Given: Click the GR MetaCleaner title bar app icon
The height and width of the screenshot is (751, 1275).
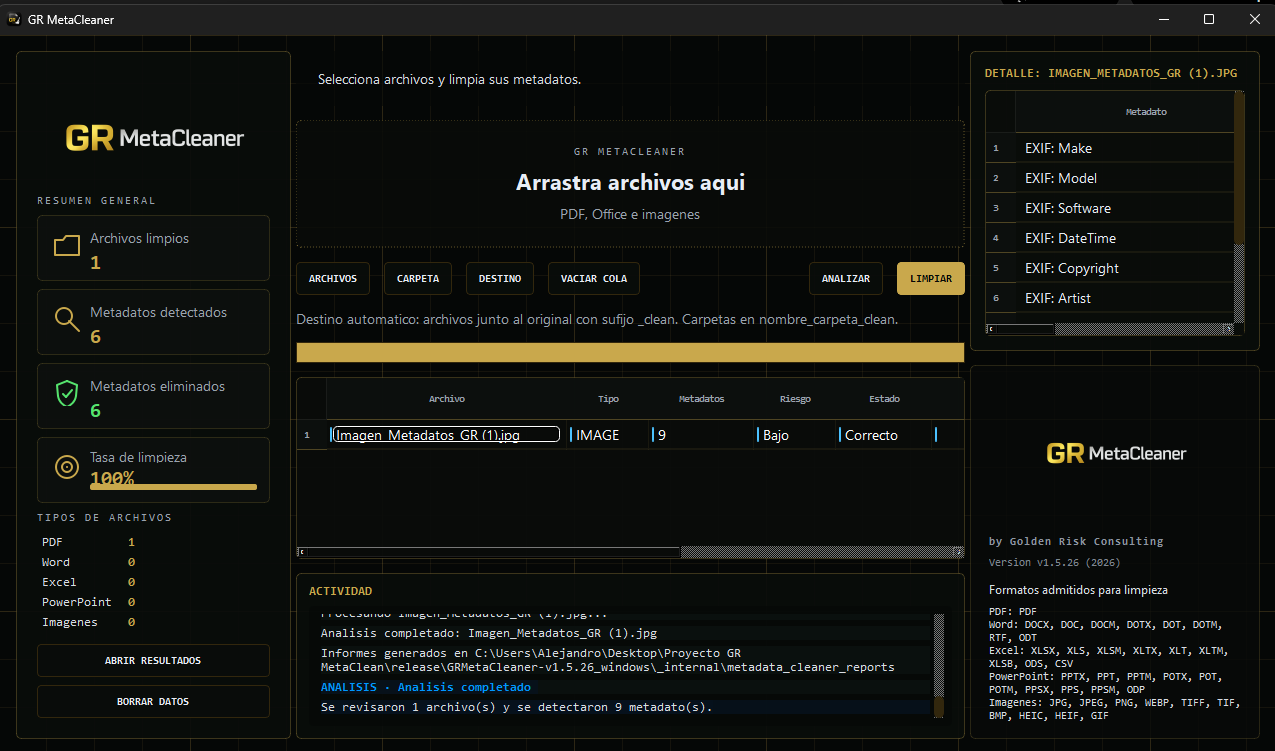Looking at the screenshot, I should [14, 19].
